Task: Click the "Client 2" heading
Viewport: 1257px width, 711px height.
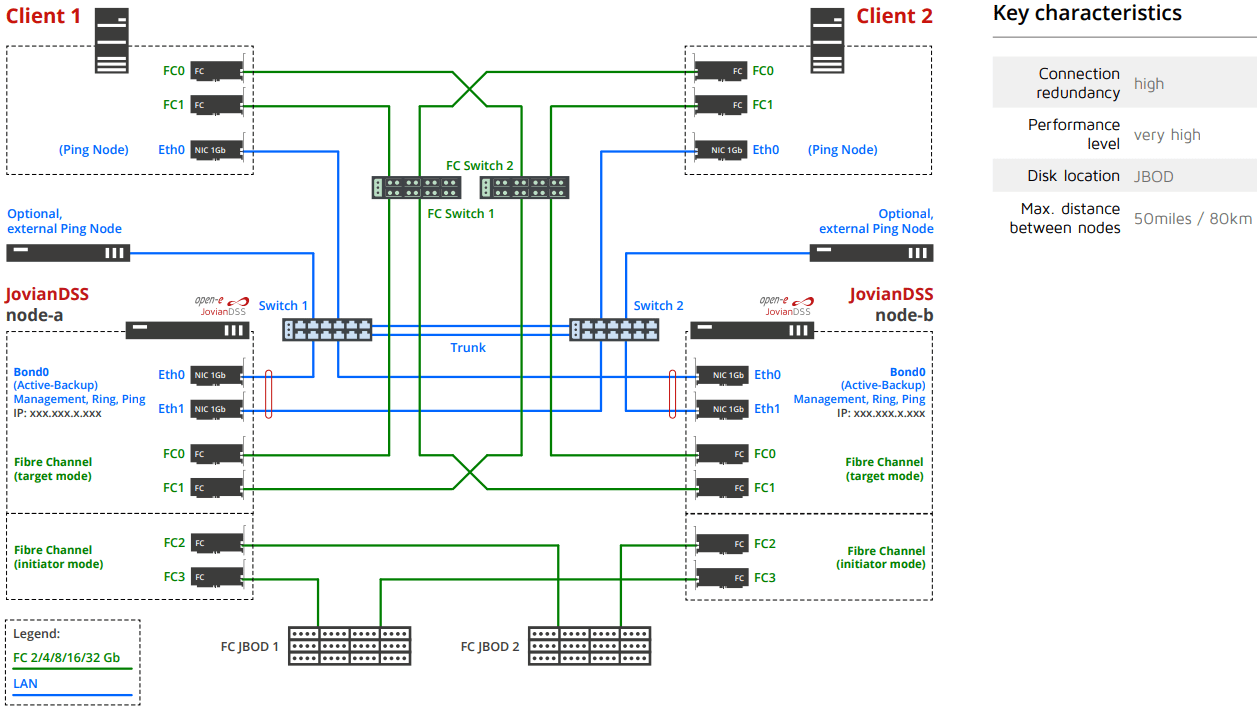Action: [894, 16]
